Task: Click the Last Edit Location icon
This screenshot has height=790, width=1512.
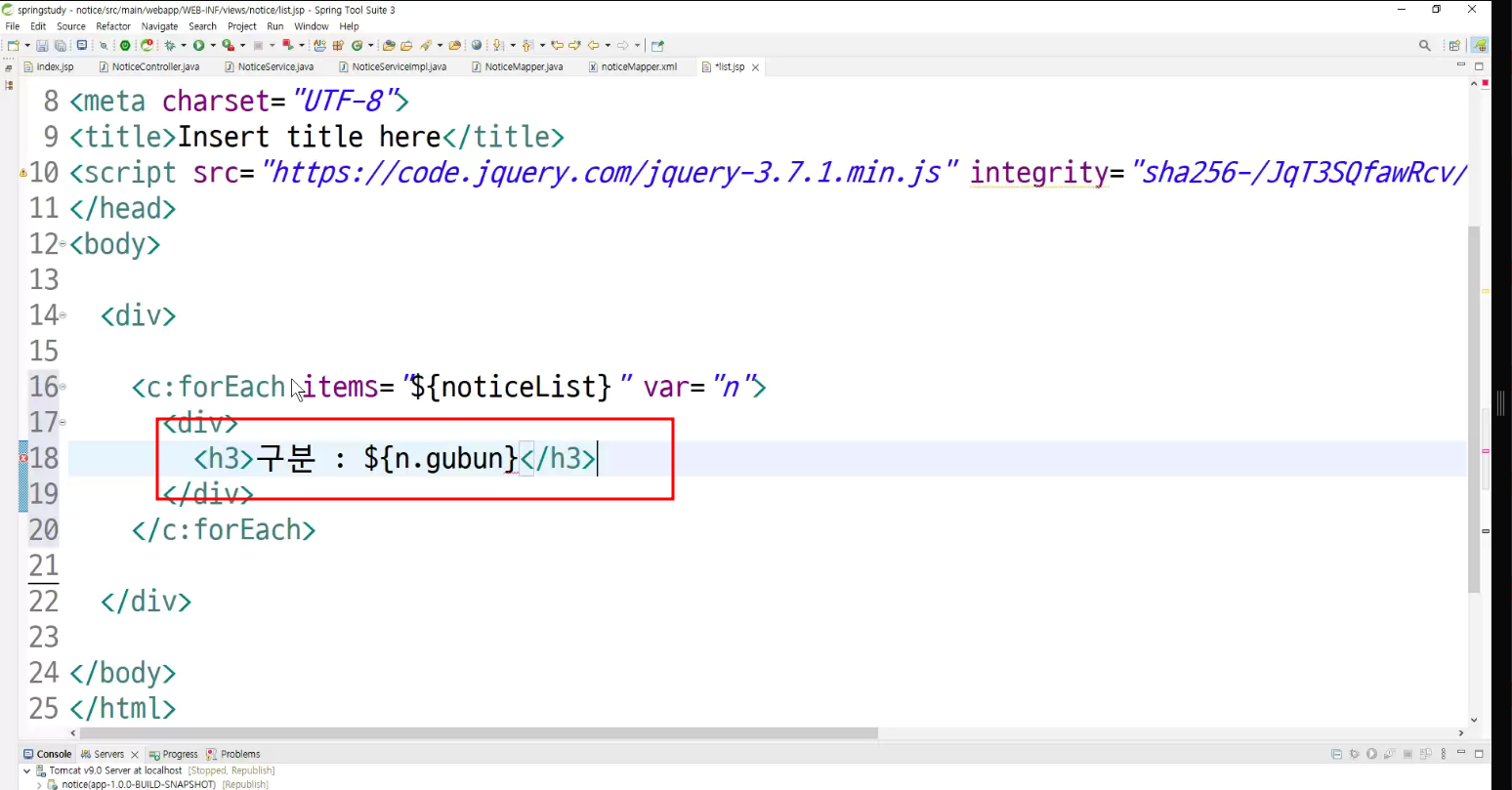Action: tap(558, 45)
